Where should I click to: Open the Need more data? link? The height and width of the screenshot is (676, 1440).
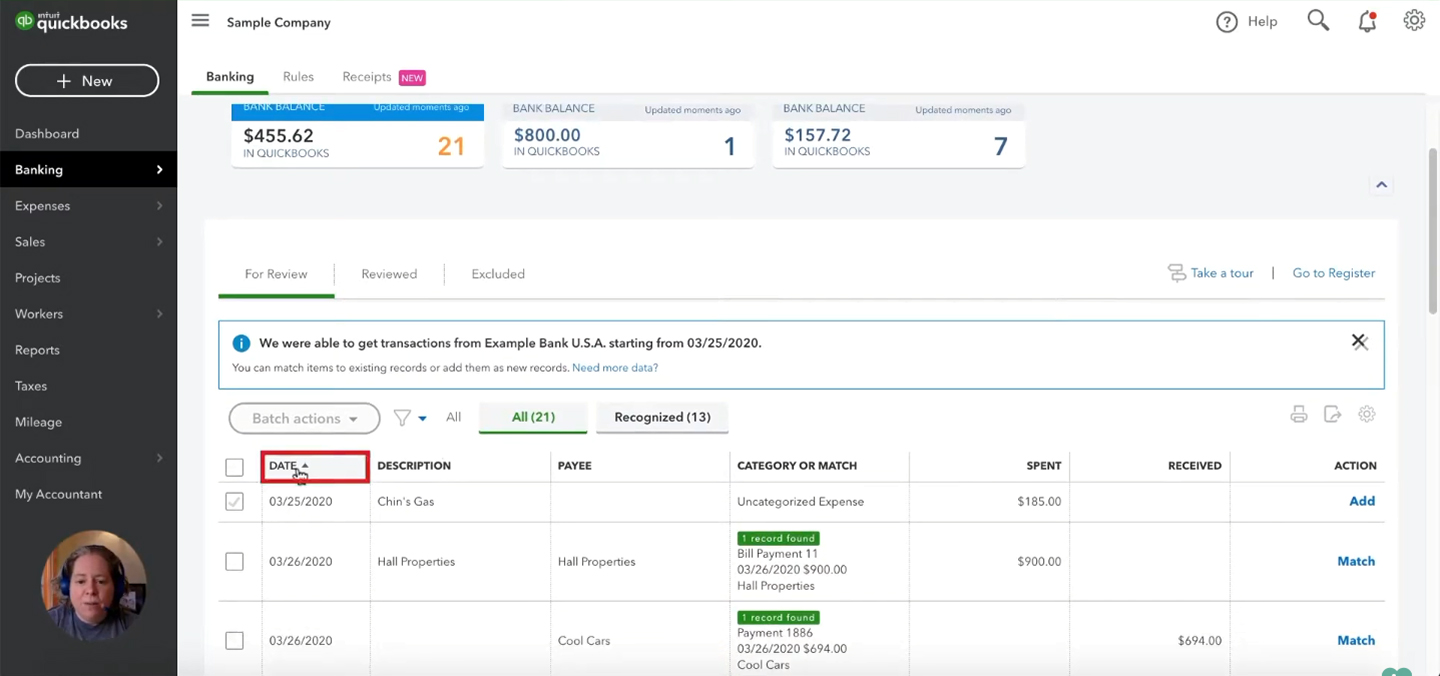615,368
